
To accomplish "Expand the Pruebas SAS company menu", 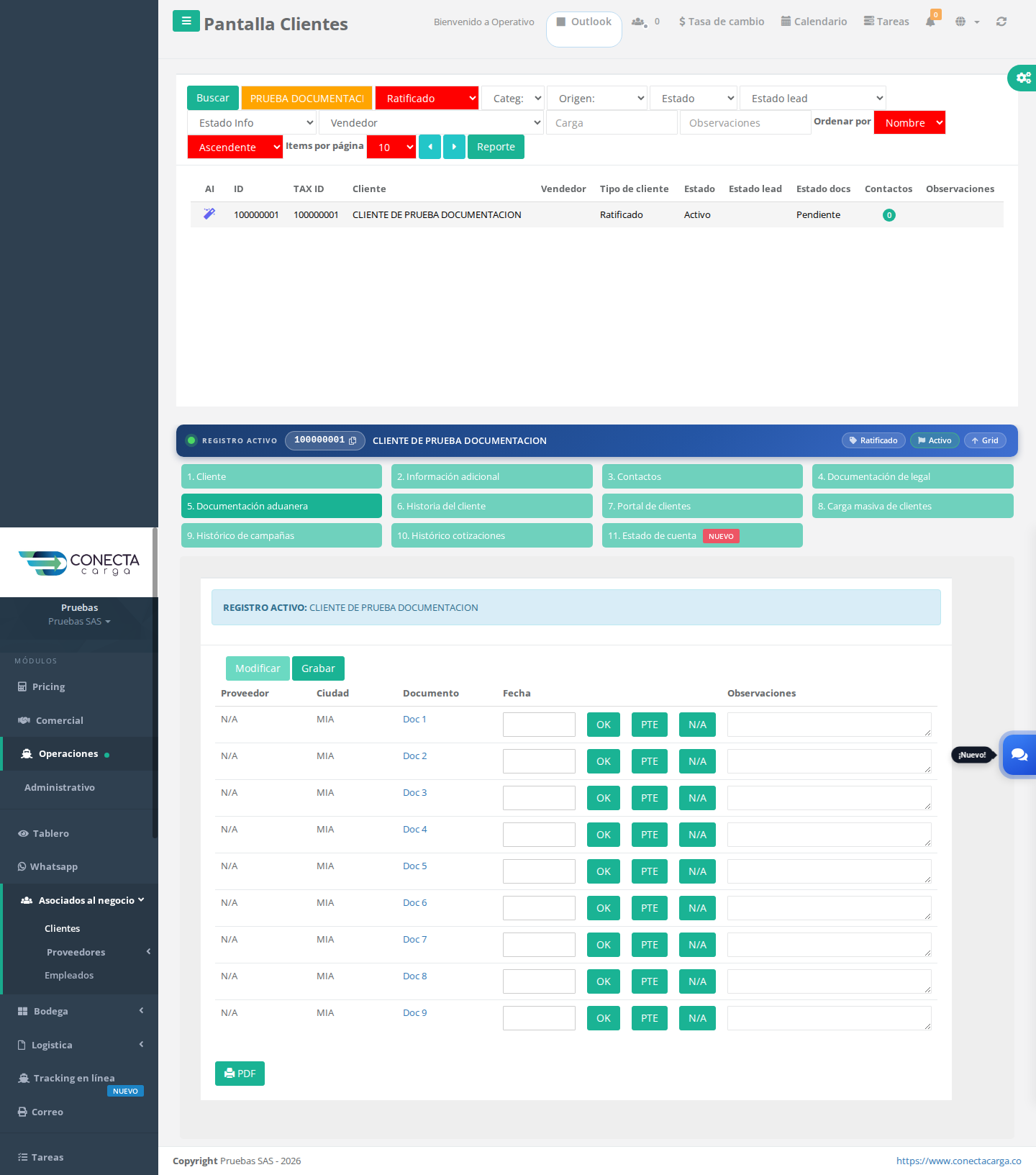I will click(79, 622).
